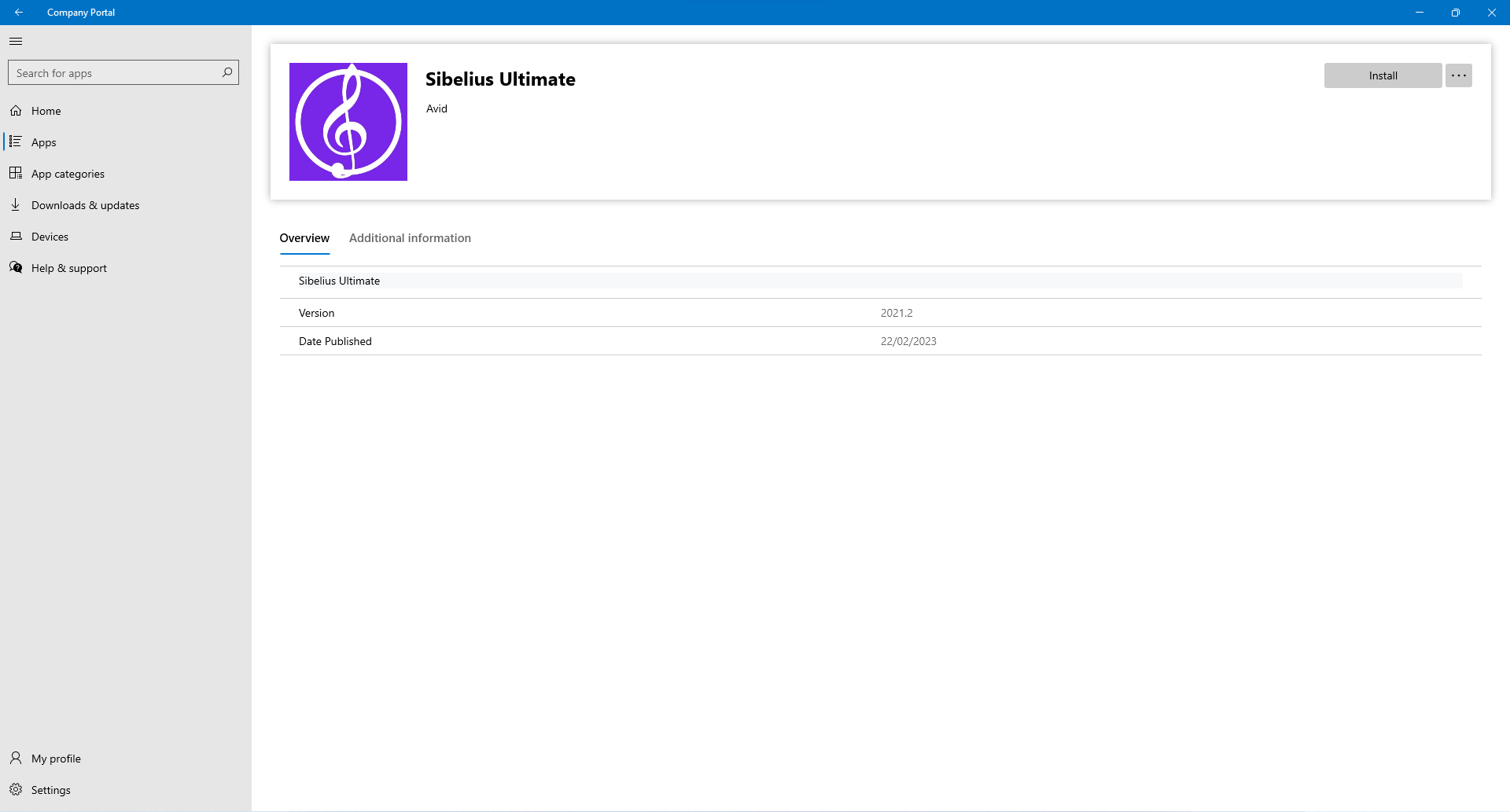Screen dimensions: 1510x812
Task: Minimize the Company Portal window
Action: pos(1420,13)
